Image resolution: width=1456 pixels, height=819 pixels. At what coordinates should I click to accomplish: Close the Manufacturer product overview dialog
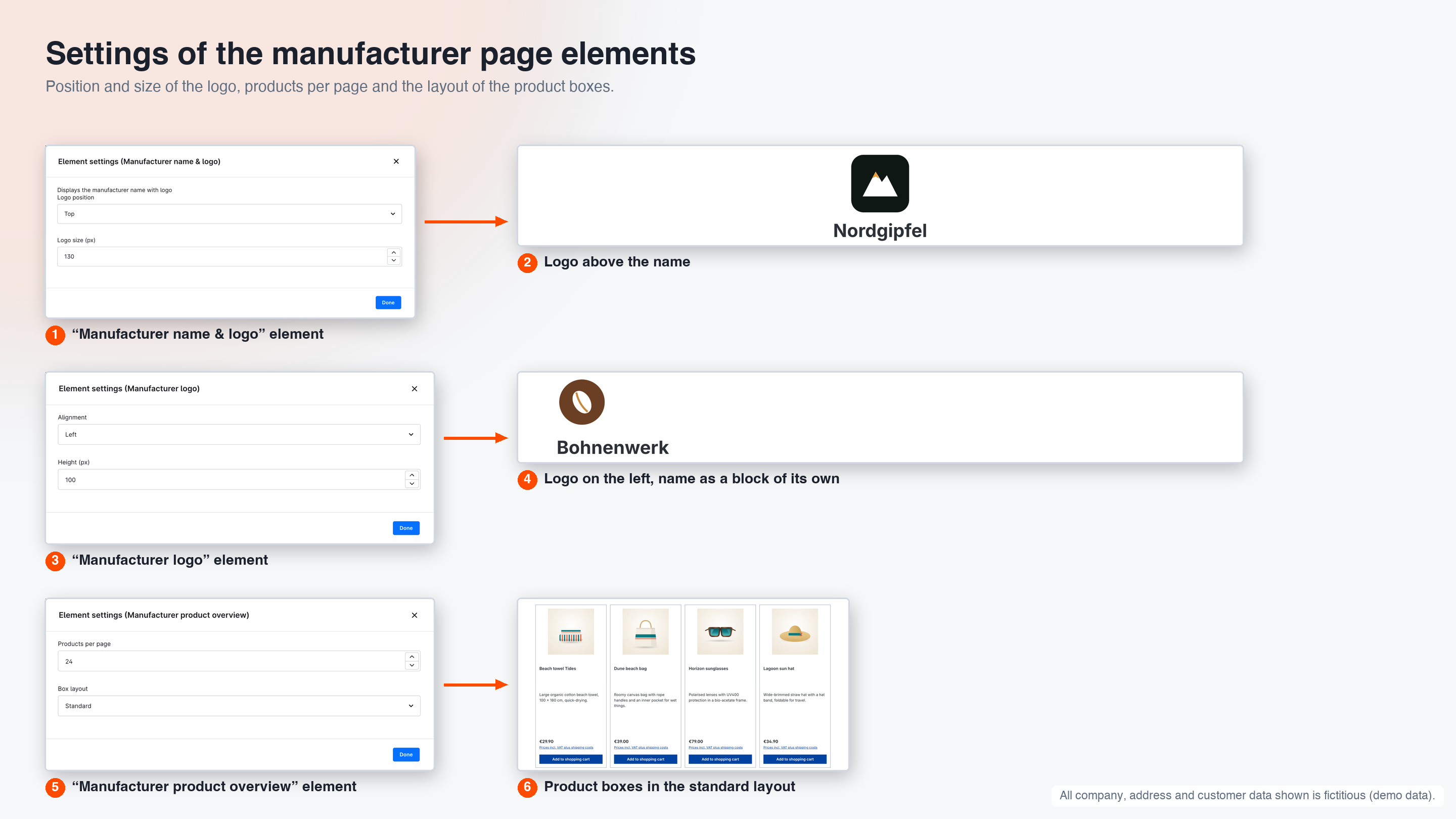pos(415,615)
